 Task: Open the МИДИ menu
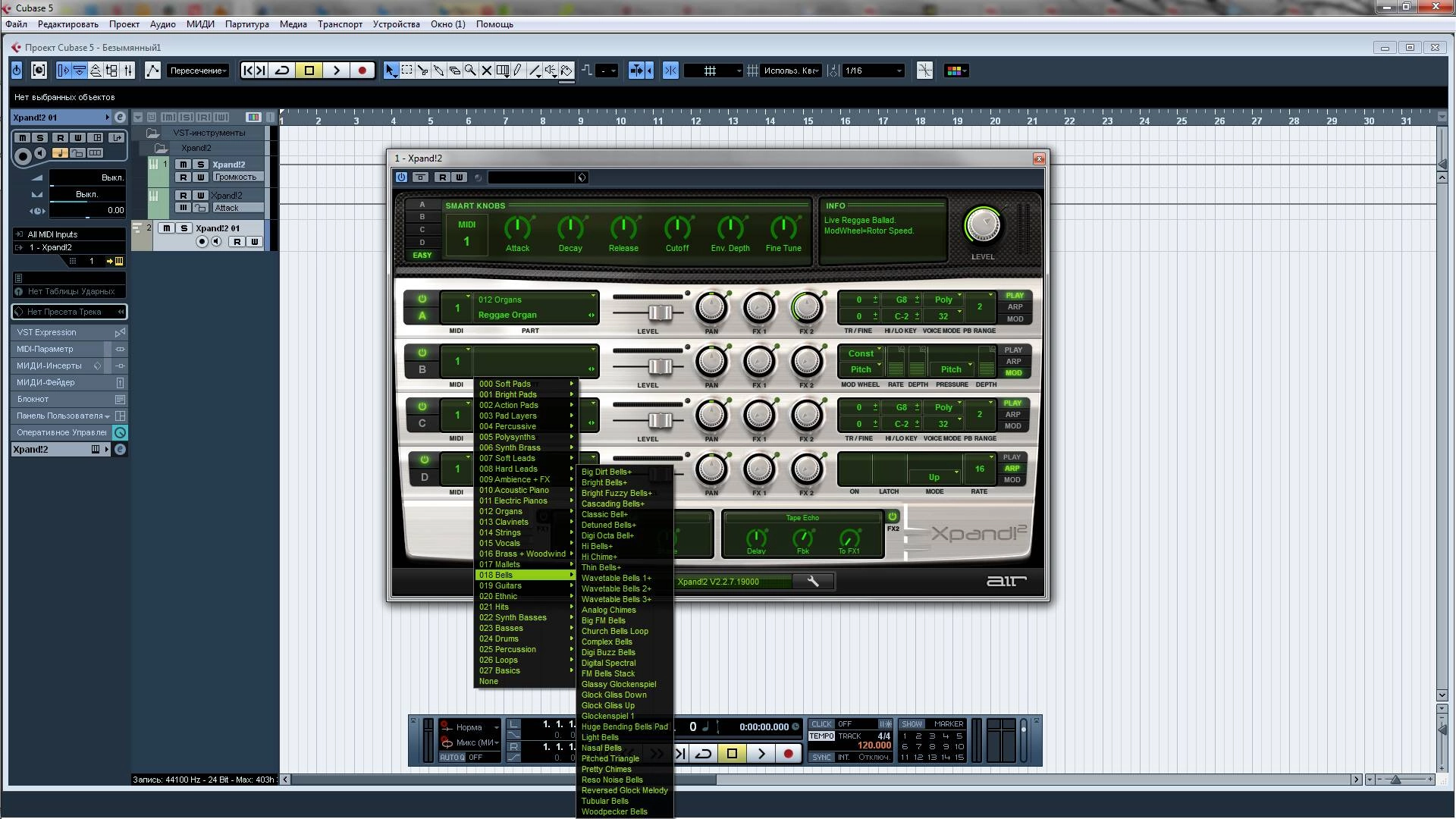[x=200, y=24]
